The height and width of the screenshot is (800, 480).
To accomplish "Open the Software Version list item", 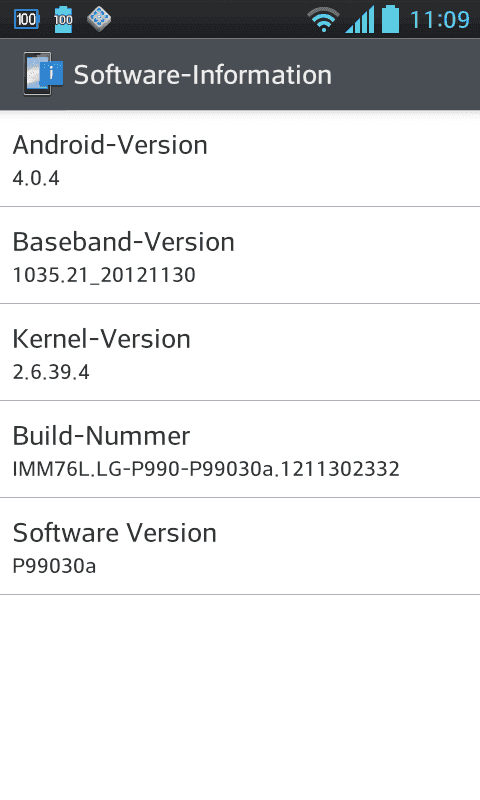I will pyautogui.click(x=240, y=546).
